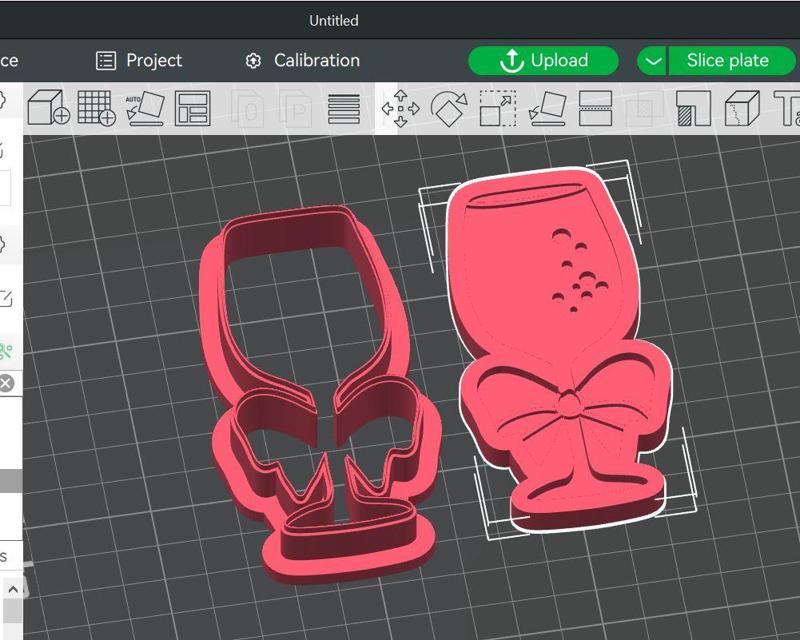Arrange all objects on the plate
The image size is (800, 640).
click(192, 108)
